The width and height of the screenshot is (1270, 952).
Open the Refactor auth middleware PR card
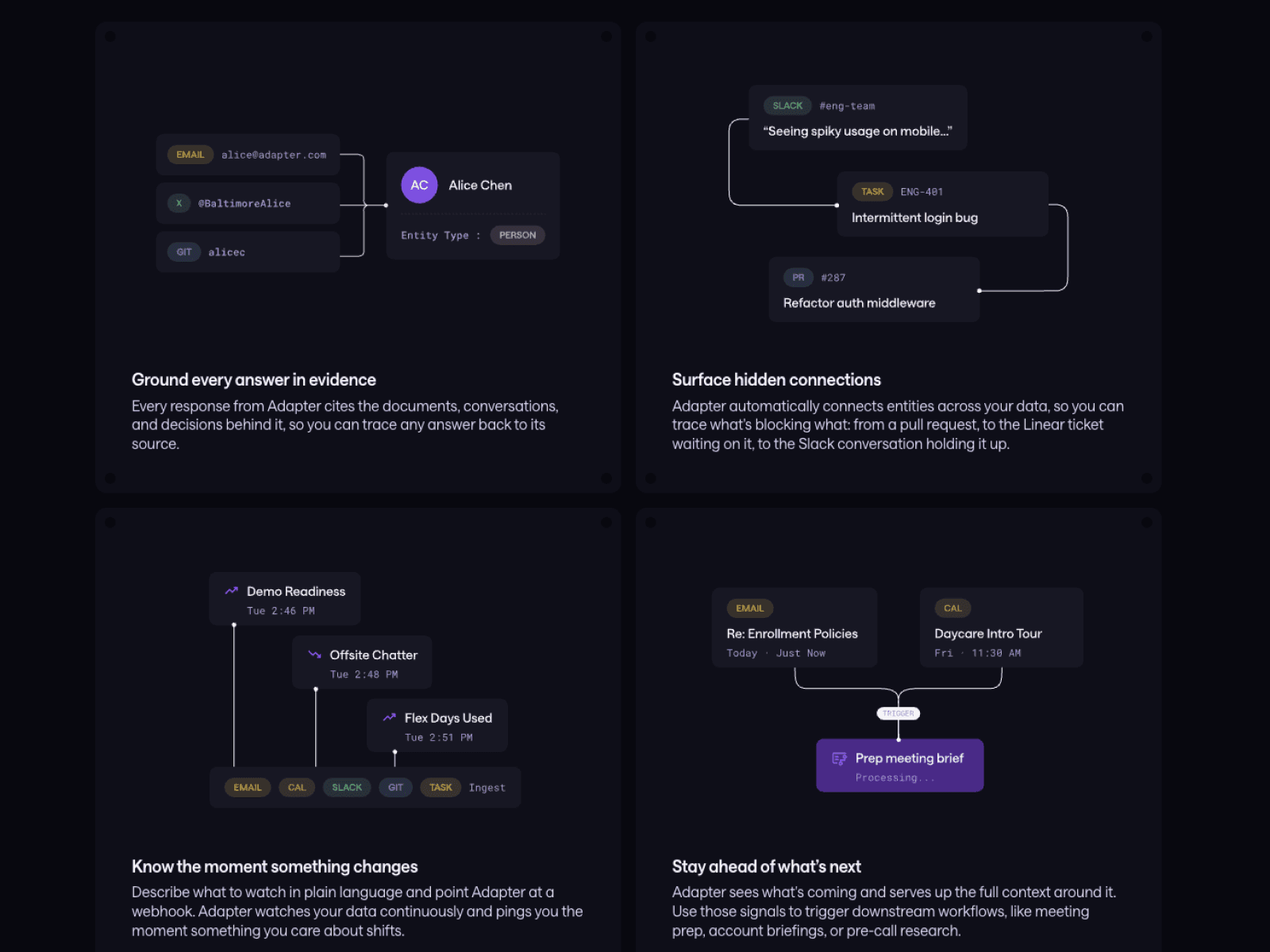(874, 290)
